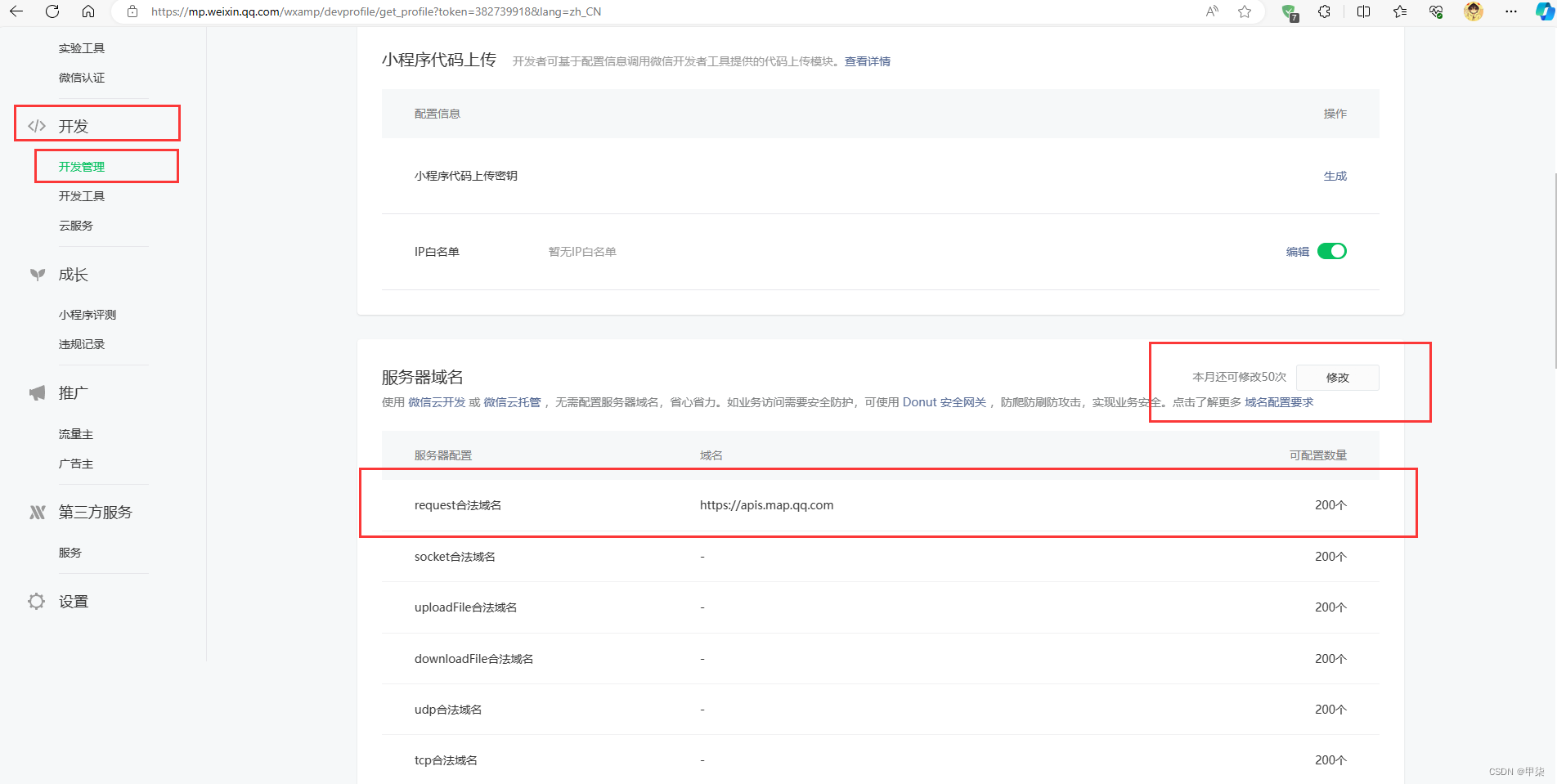The width and height of the screenshot is (1557, 784).
Task: Expand the 第三方服务 section heading
Action: (x=96, y=512)
